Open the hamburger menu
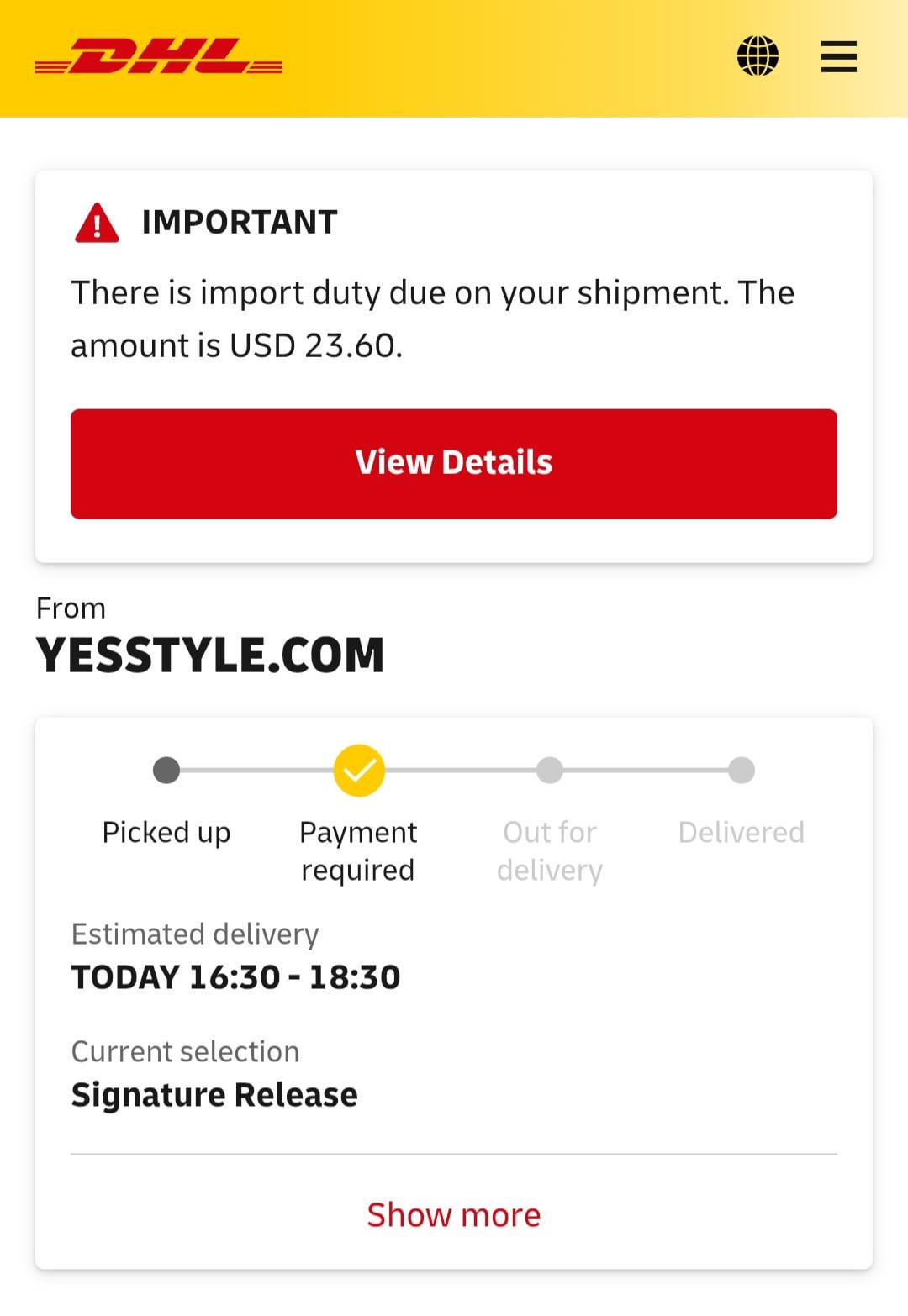Viewport: 908px width, 1316px height. [838, 57]
